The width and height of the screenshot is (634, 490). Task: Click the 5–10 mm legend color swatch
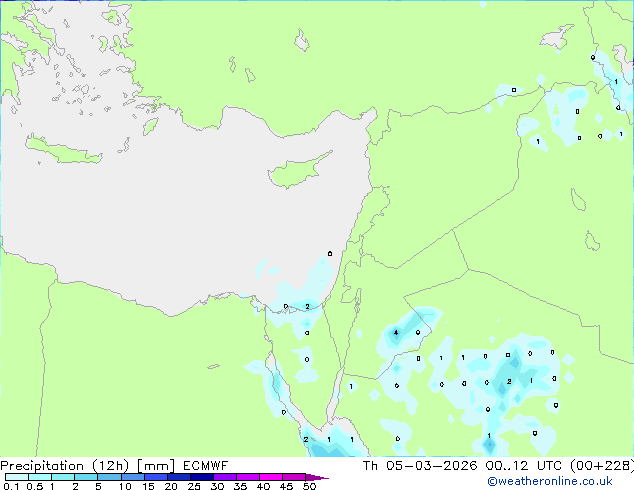tap(109, 477)
